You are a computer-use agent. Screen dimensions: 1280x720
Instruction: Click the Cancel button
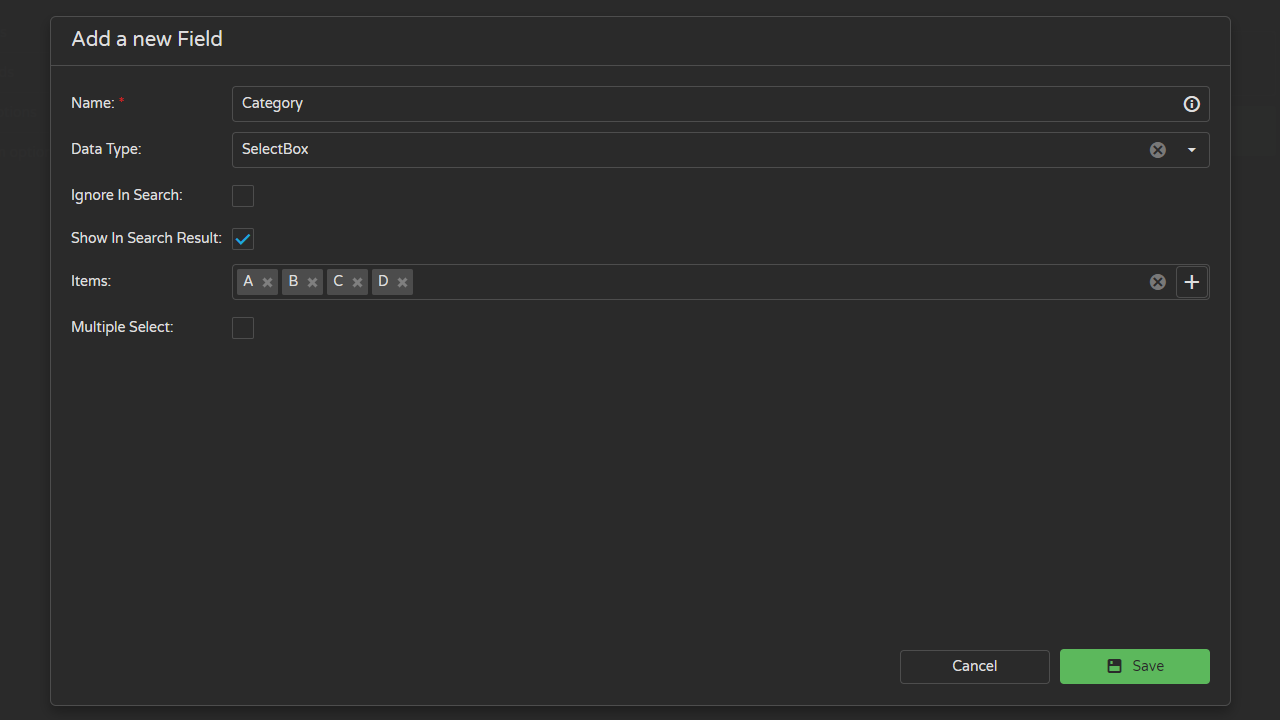(974, 666)
